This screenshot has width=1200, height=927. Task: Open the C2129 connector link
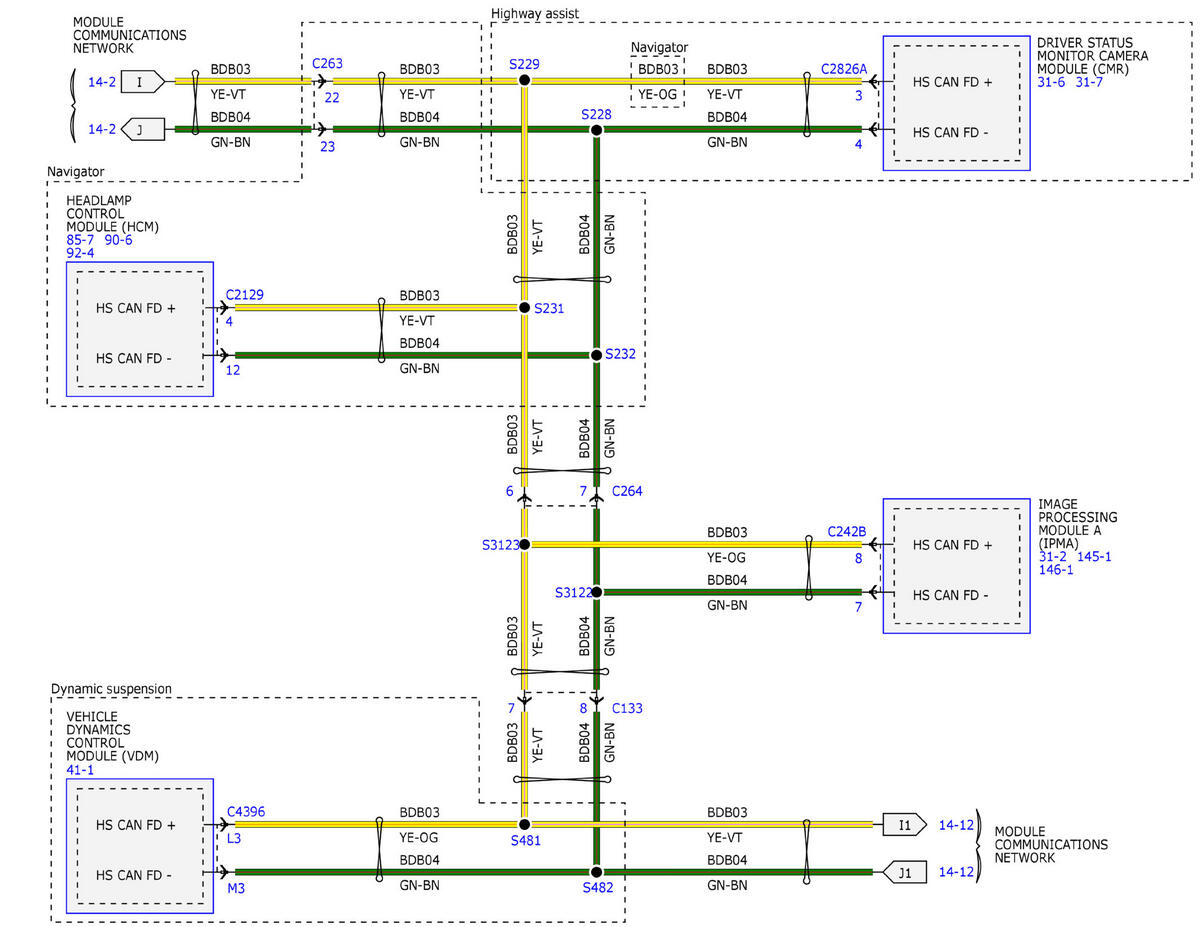point(245,295)
